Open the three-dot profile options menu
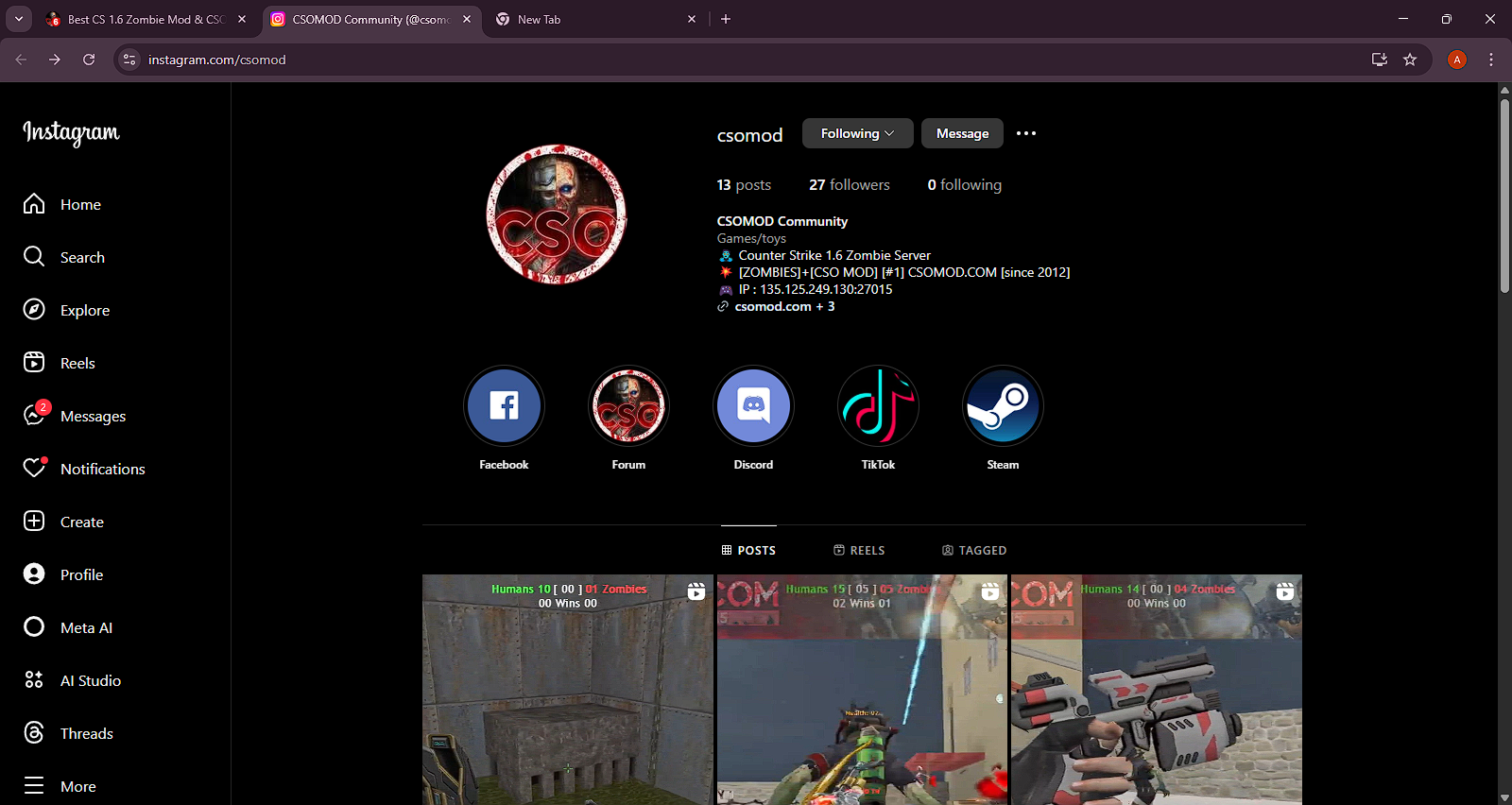 click(1026, 133)
